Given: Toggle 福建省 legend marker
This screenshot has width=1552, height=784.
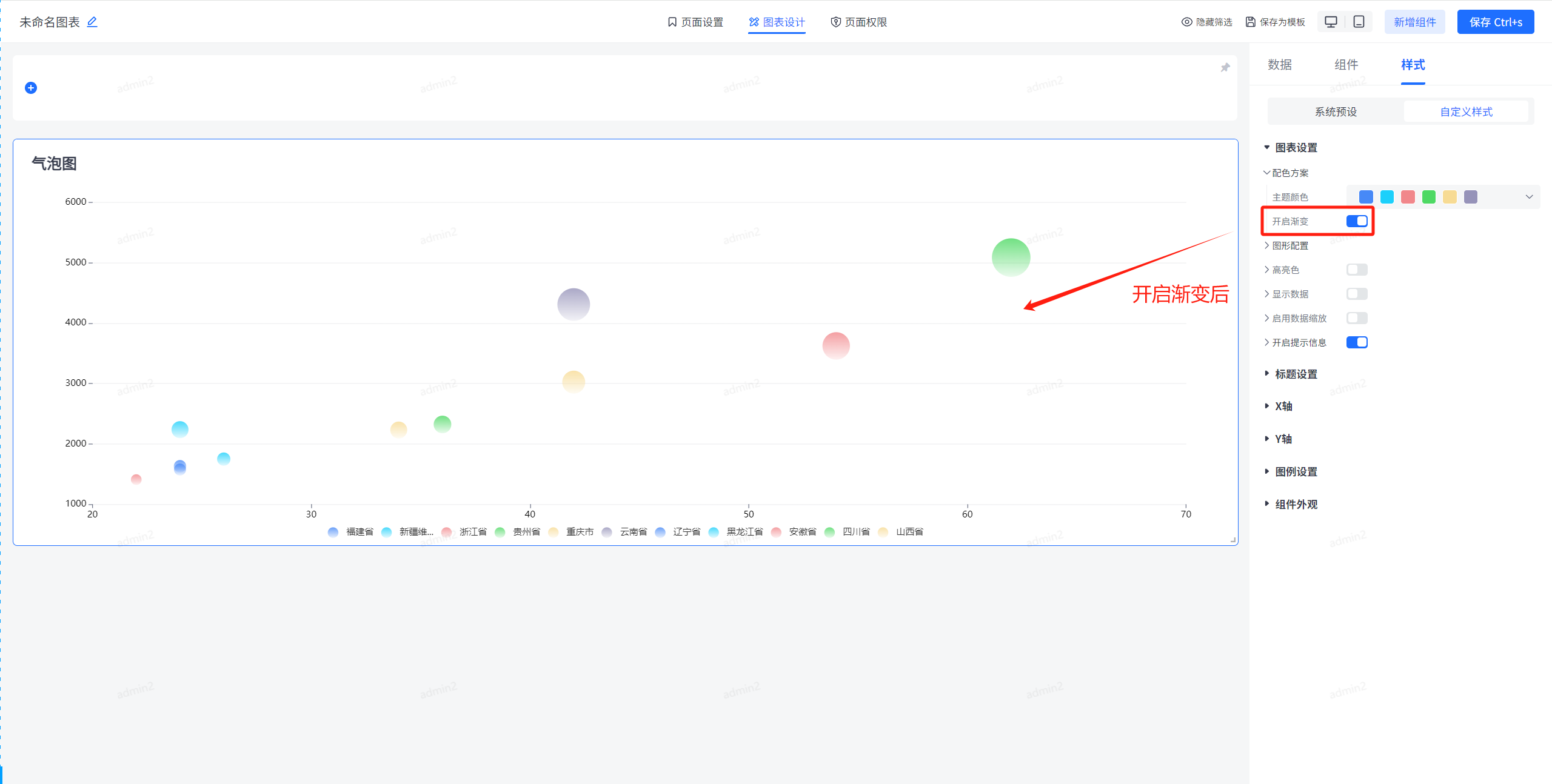Looking at the screenshot, I should pos(333,532).
